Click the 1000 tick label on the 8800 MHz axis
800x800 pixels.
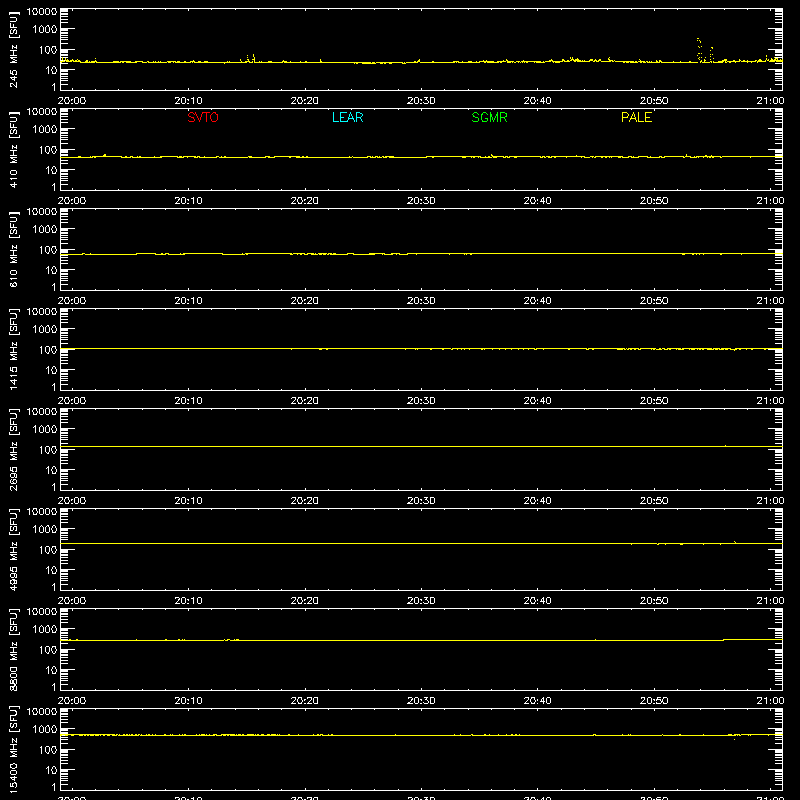coord(44,630)
